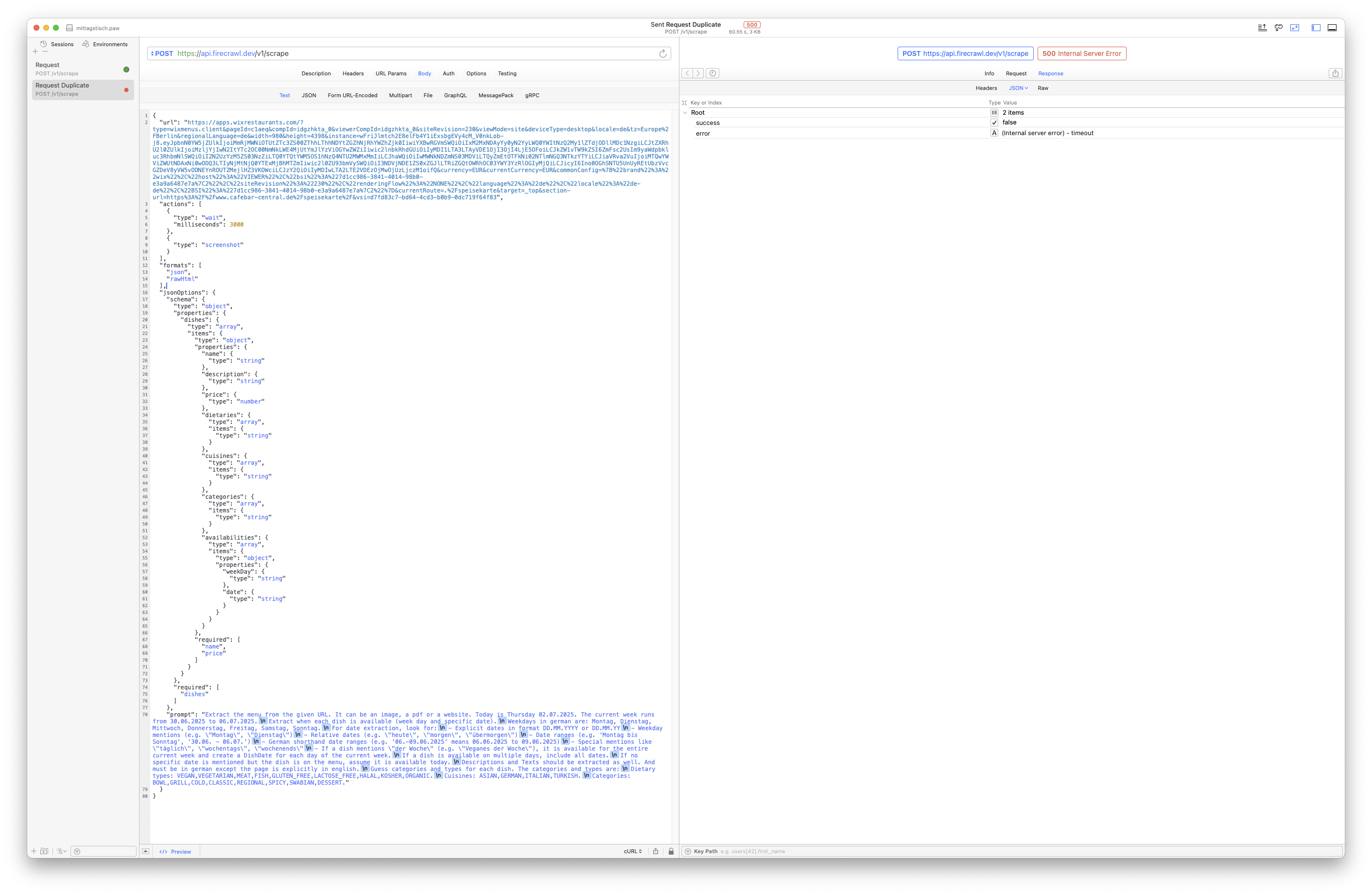Toggle the success value checkbox
1372x894 pixels.
pyautogui.click(x=994, y=123)
